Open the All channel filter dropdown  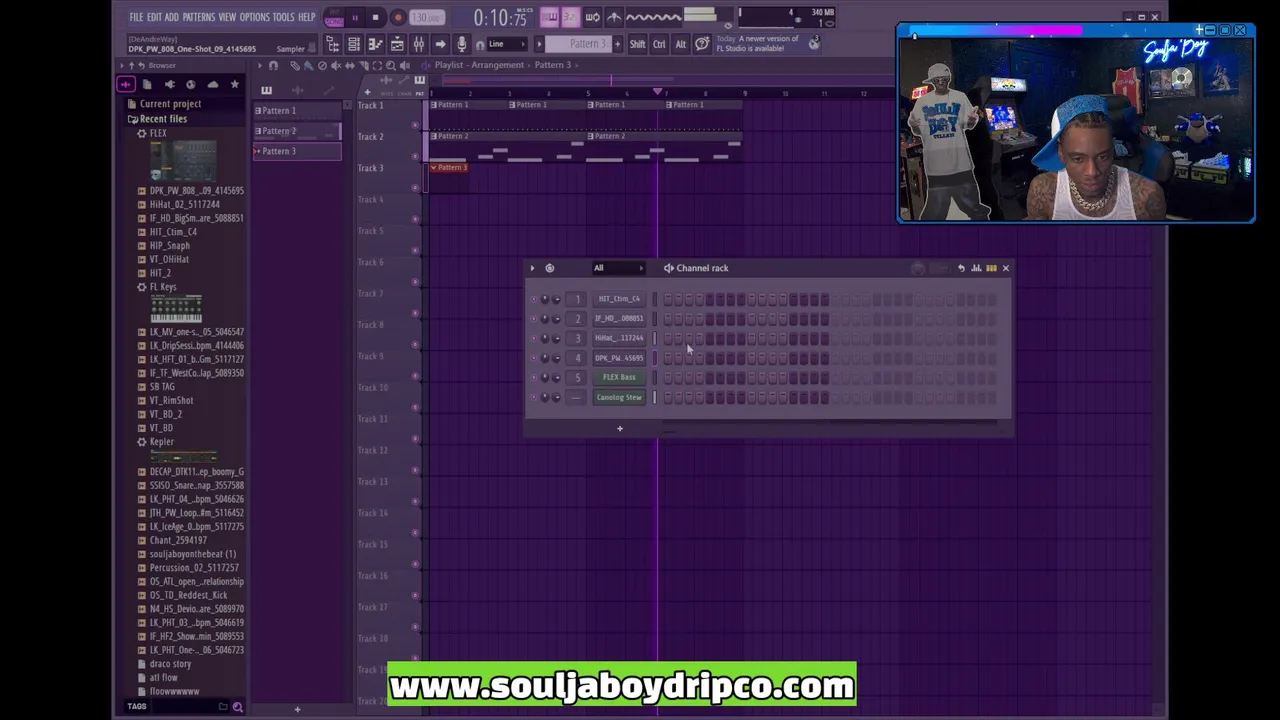point(618,268)
